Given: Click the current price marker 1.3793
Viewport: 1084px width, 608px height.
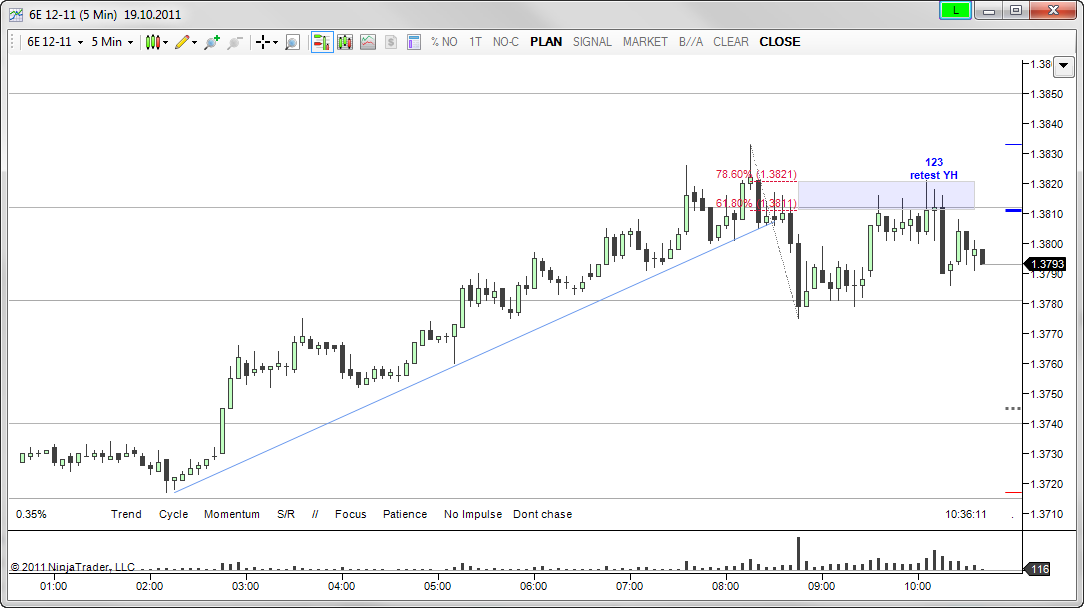Looking at the screenshot, I should pos(1045,264).
